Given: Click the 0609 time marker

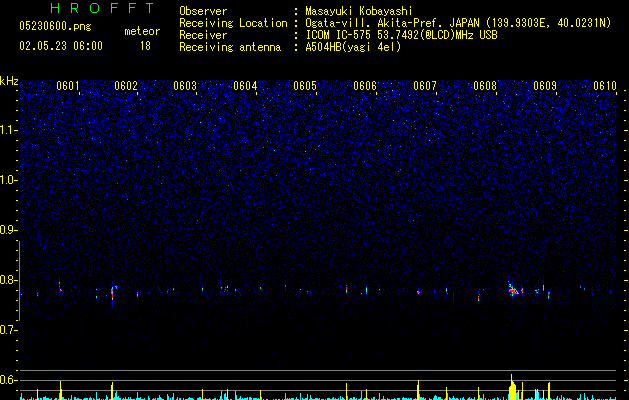Looking at the screenshot, I should pos(545,86).
